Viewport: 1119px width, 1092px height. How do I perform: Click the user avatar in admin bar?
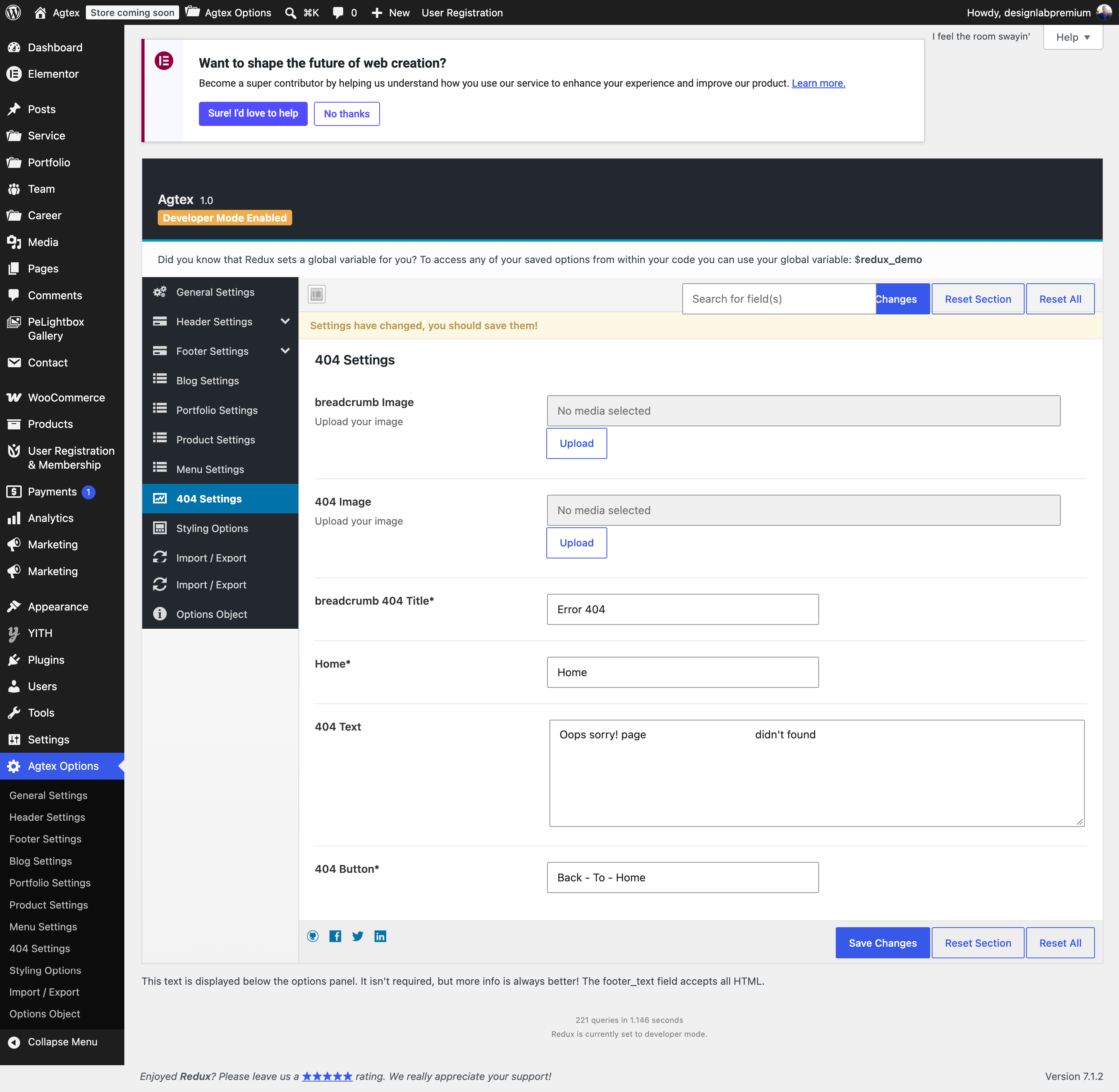1104,12
